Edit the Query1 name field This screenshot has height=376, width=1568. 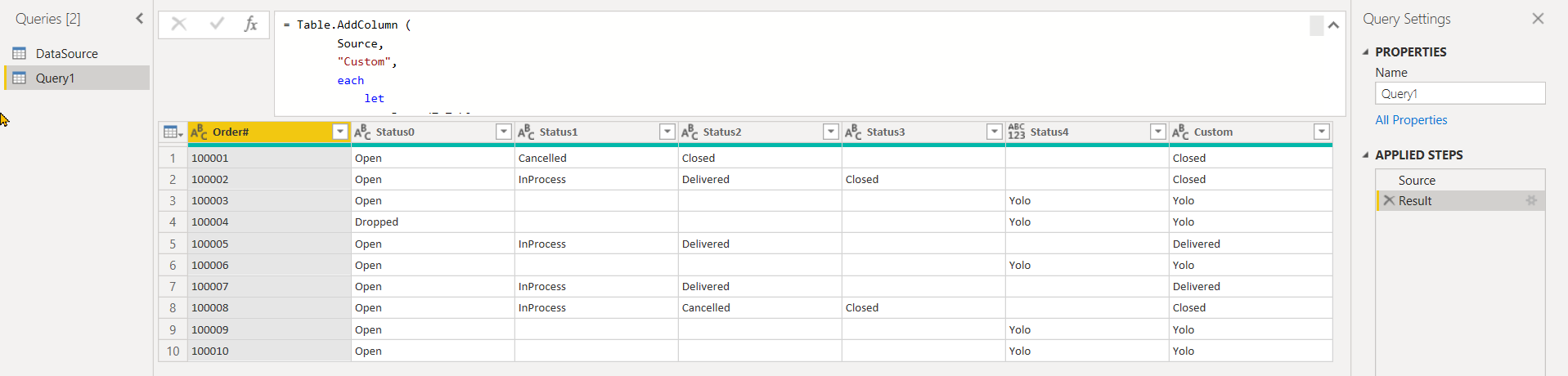click(1460, 93)
